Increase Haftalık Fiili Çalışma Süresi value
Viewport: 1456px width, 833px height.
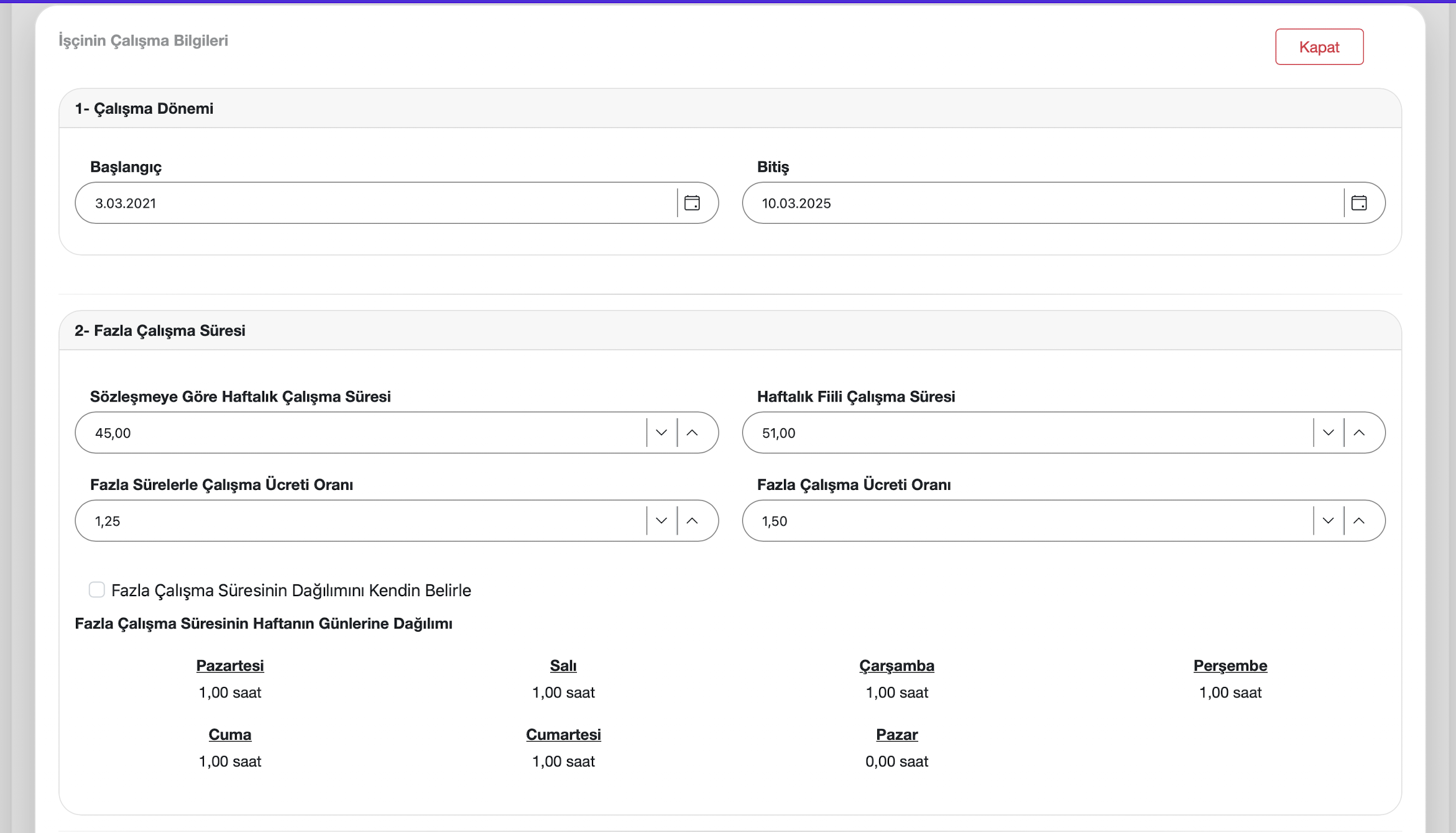tap(1359, 433)
